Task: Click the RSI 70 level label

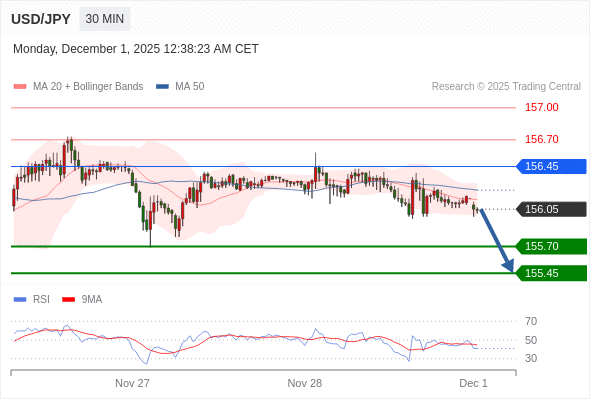Action: pyautogui.click(x=531, y=321)
